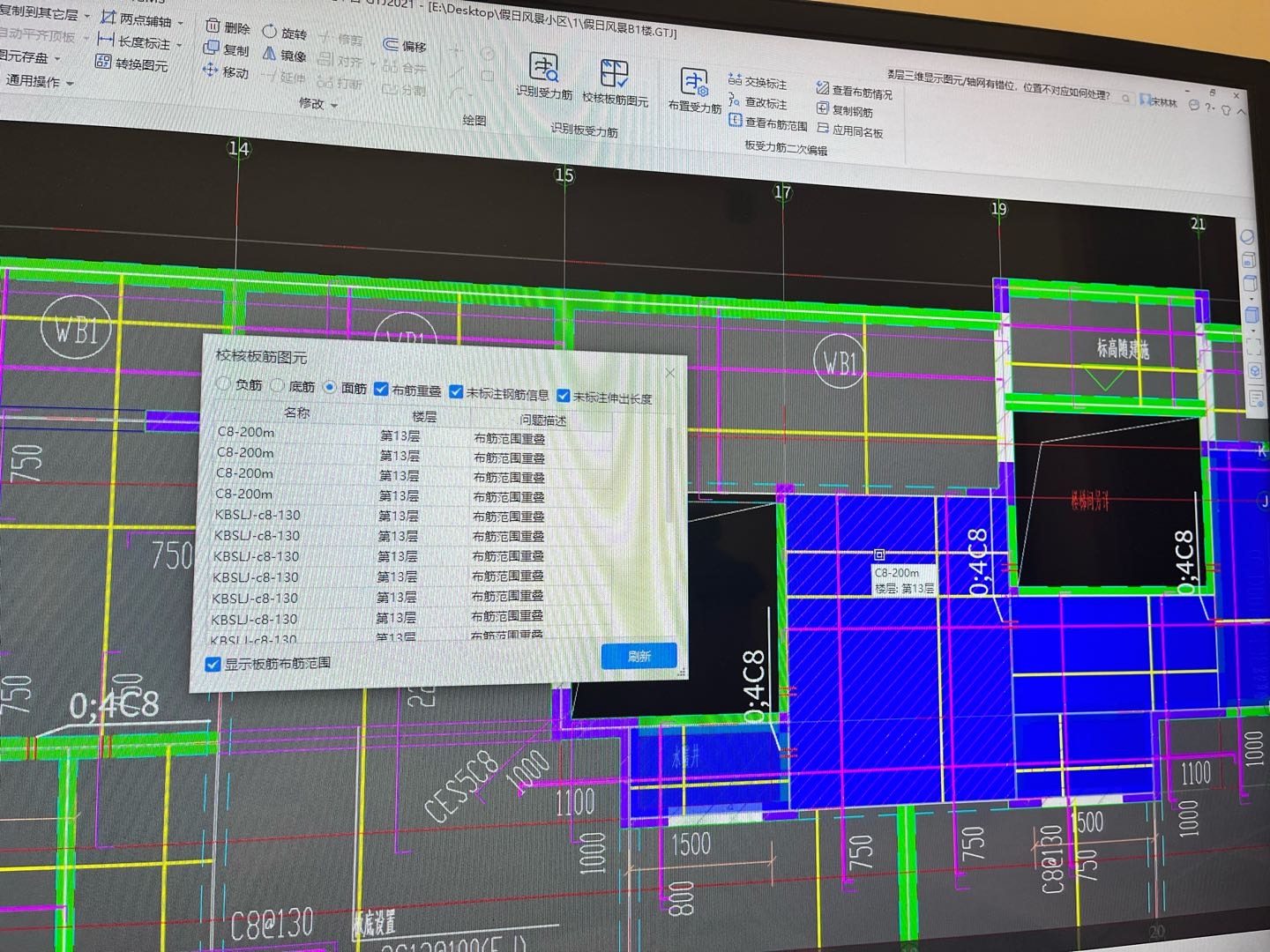Collapse the ribbon with the up chevron
1270x952 pixels.
click(x=1242, y=112)
